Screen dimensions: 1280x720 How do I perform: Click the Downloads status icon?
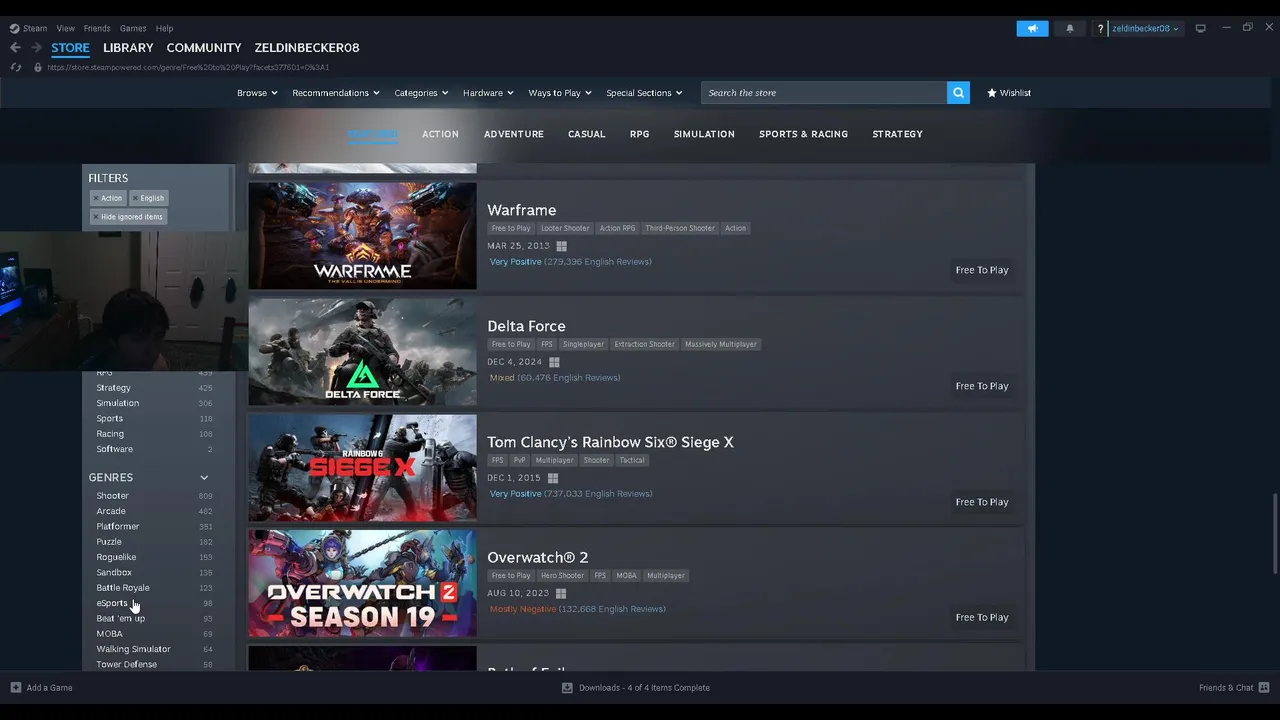pyautogui.click(x=567, y=687)
